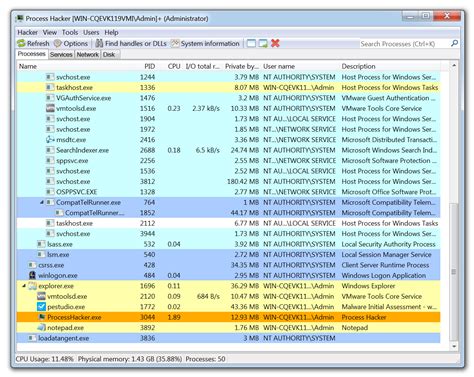Viewport: 474px width, 377px height.
Task: Click the lsm.exe process icon
Action: click(x=41, y=255)
